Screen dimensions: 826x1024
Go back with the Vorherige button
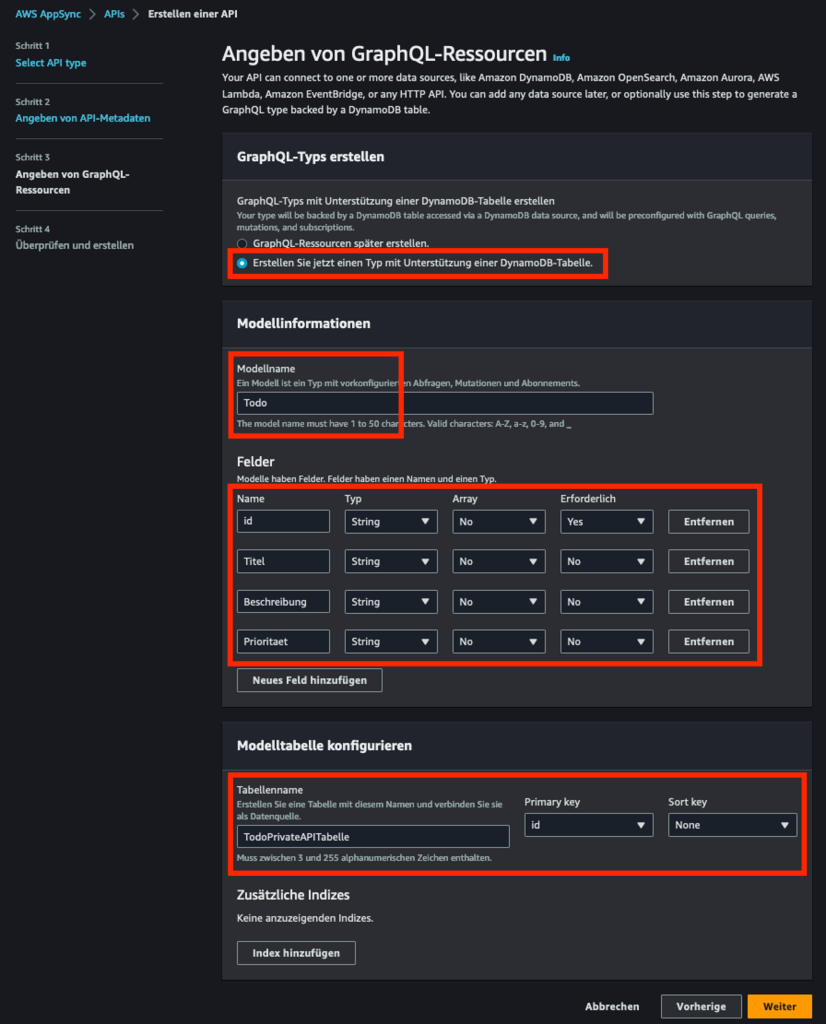[x=701, y=1006]
